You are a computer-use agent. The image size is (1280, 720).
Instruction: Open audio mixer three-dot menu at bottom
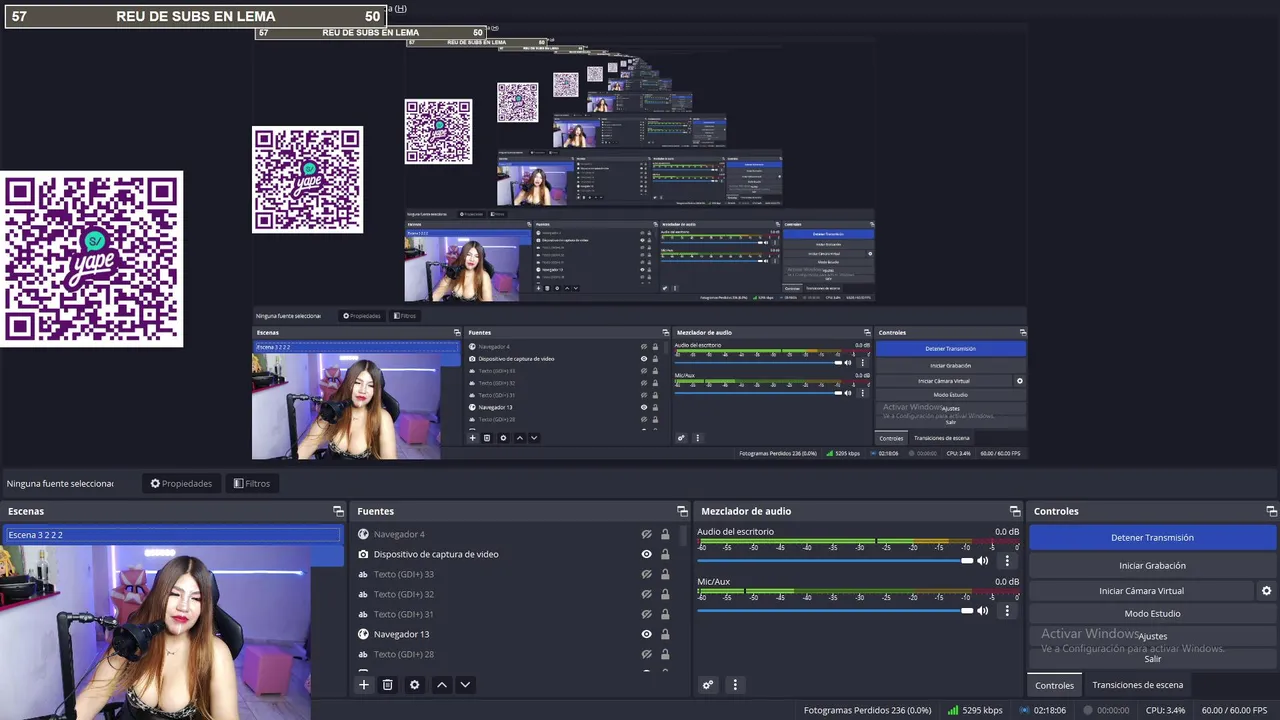(x=735, y=685)
